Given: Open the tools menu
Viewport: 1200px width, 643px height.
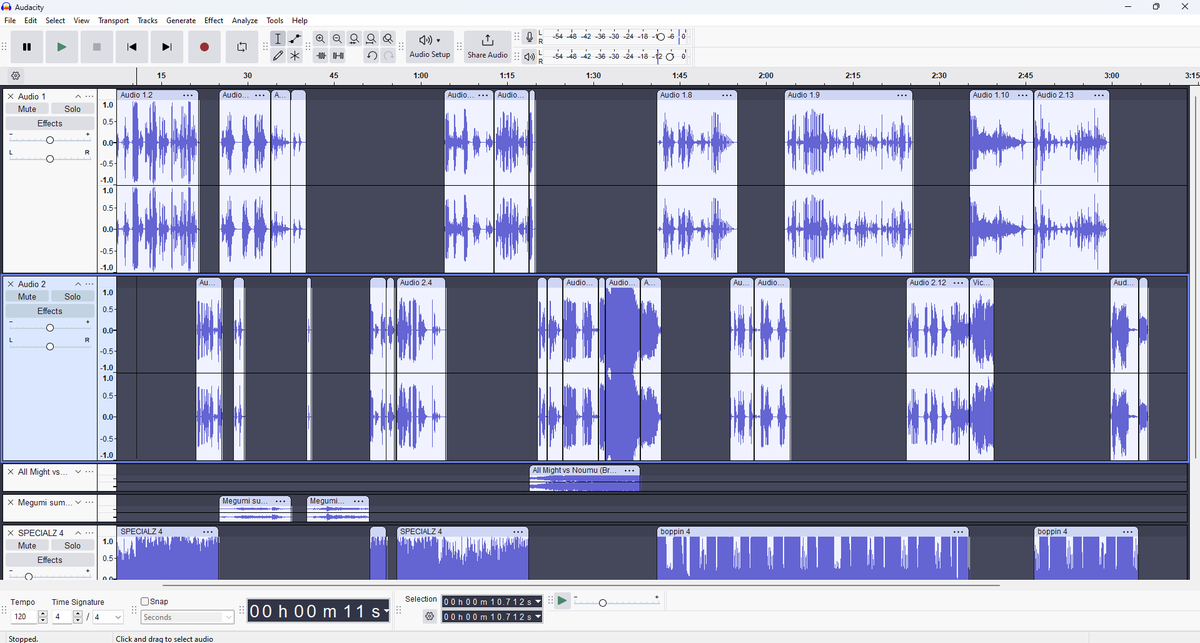Looking at the screenshot, I should coord(275,21).
